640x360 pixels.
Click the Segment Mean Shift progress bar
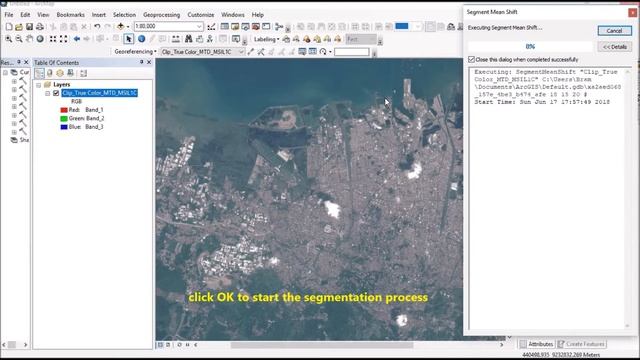click(530, 47)
